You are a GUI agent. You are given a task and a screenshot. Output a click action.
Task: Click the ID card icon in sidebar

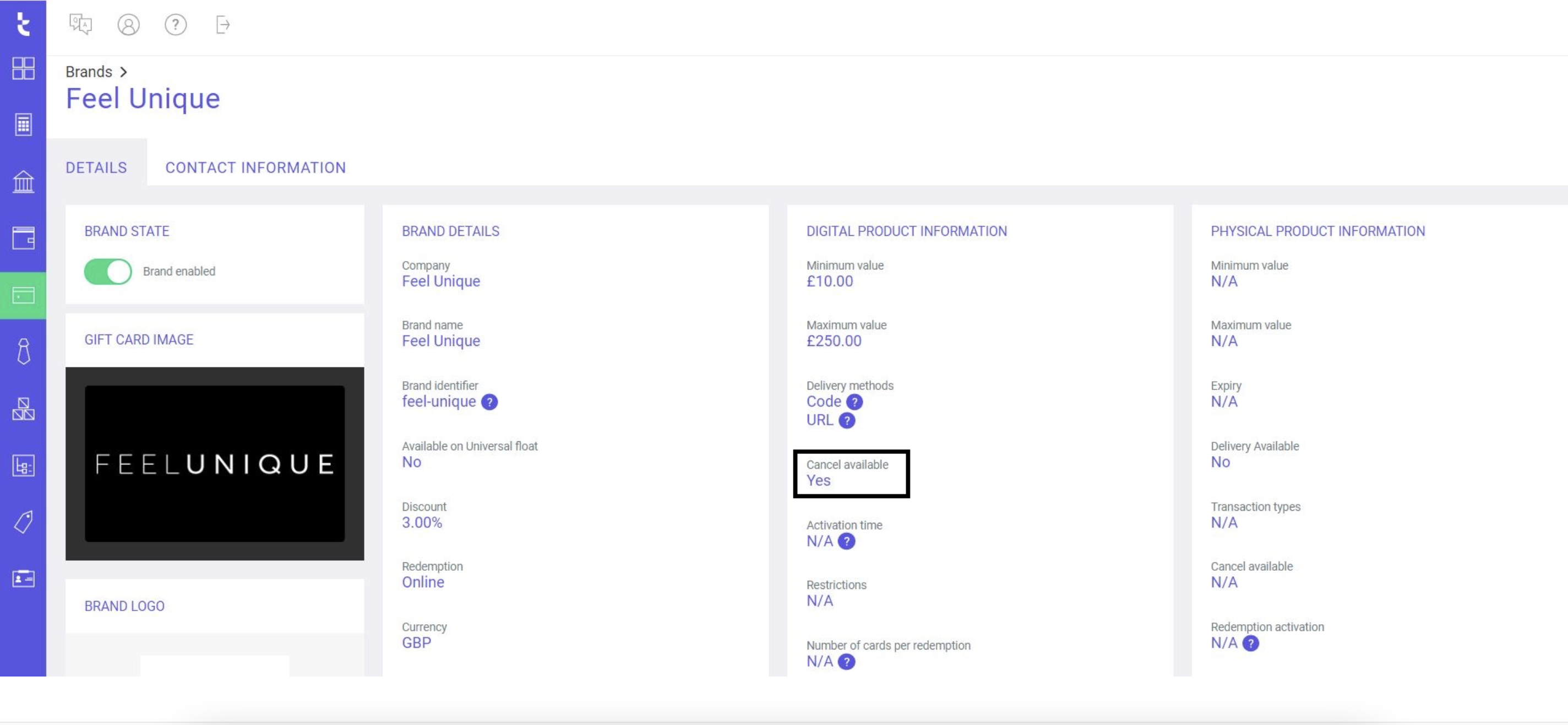pos(23,578)
